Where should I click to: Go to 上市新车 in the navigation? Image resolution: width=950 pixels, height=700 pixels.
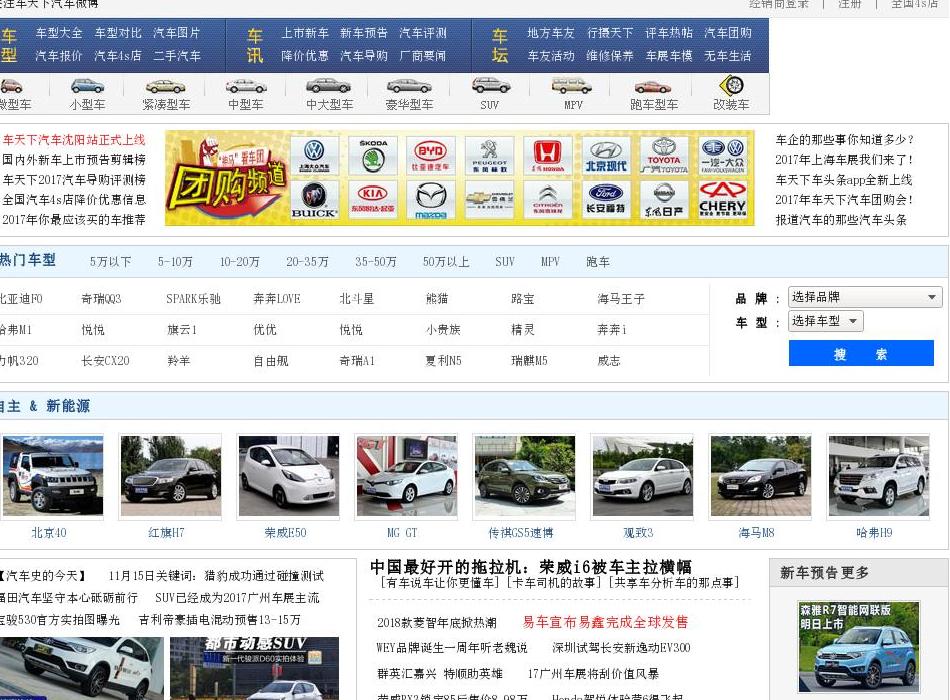pyautogui.click(x=305, y=33)
